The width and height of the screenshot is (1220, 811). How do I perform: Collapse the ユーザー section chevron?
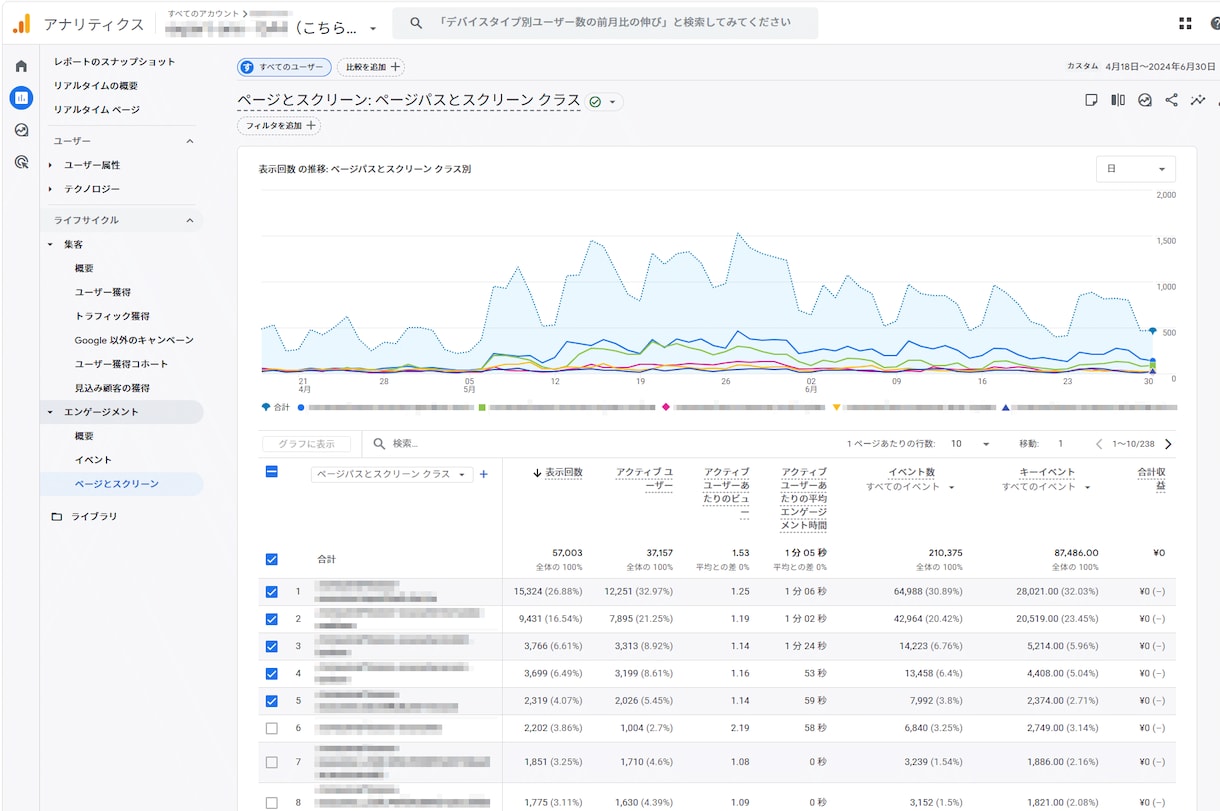point(190,141)
